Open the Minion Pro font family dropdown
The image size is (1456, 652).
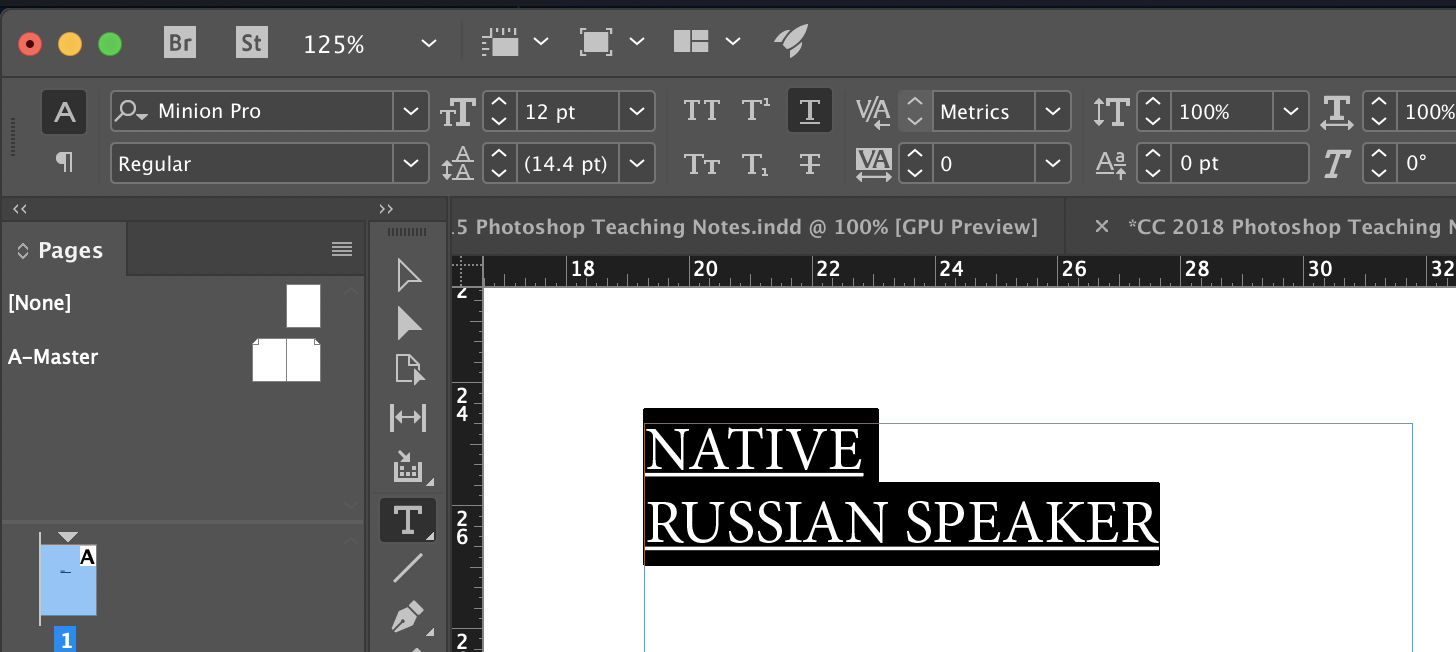410,111
